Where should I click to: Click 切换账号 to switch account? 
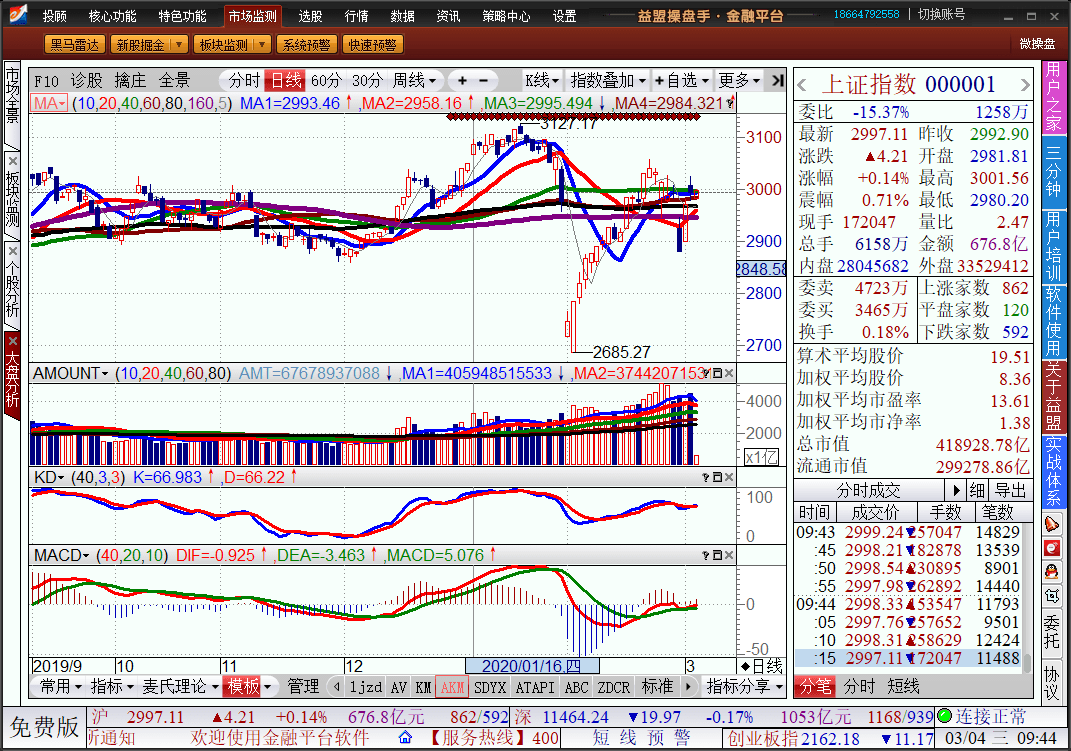[x=941, y=14]
